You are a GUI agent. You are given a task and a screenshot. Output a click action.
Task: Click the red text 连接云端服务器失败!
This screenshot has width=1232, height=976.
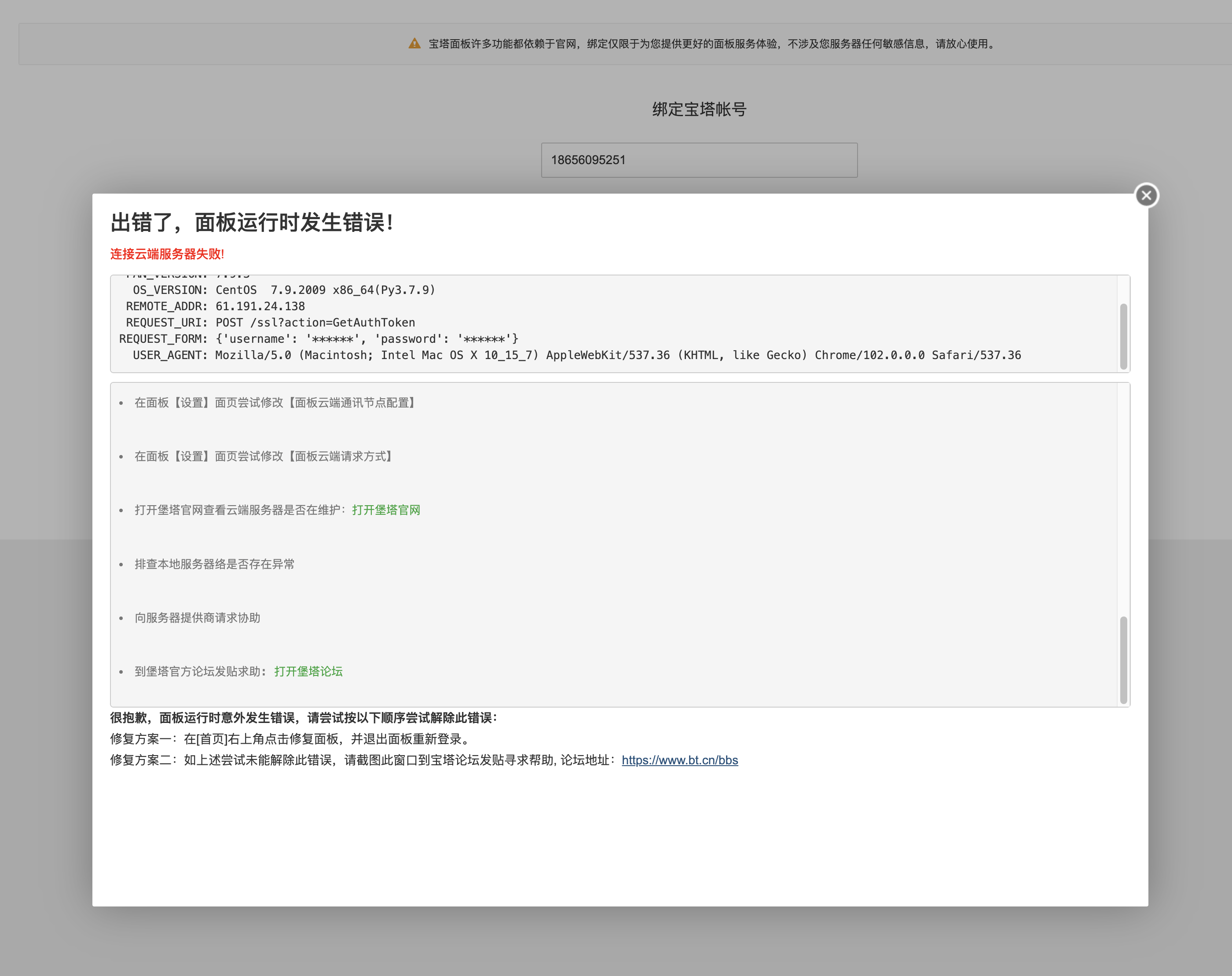point(167,254)
